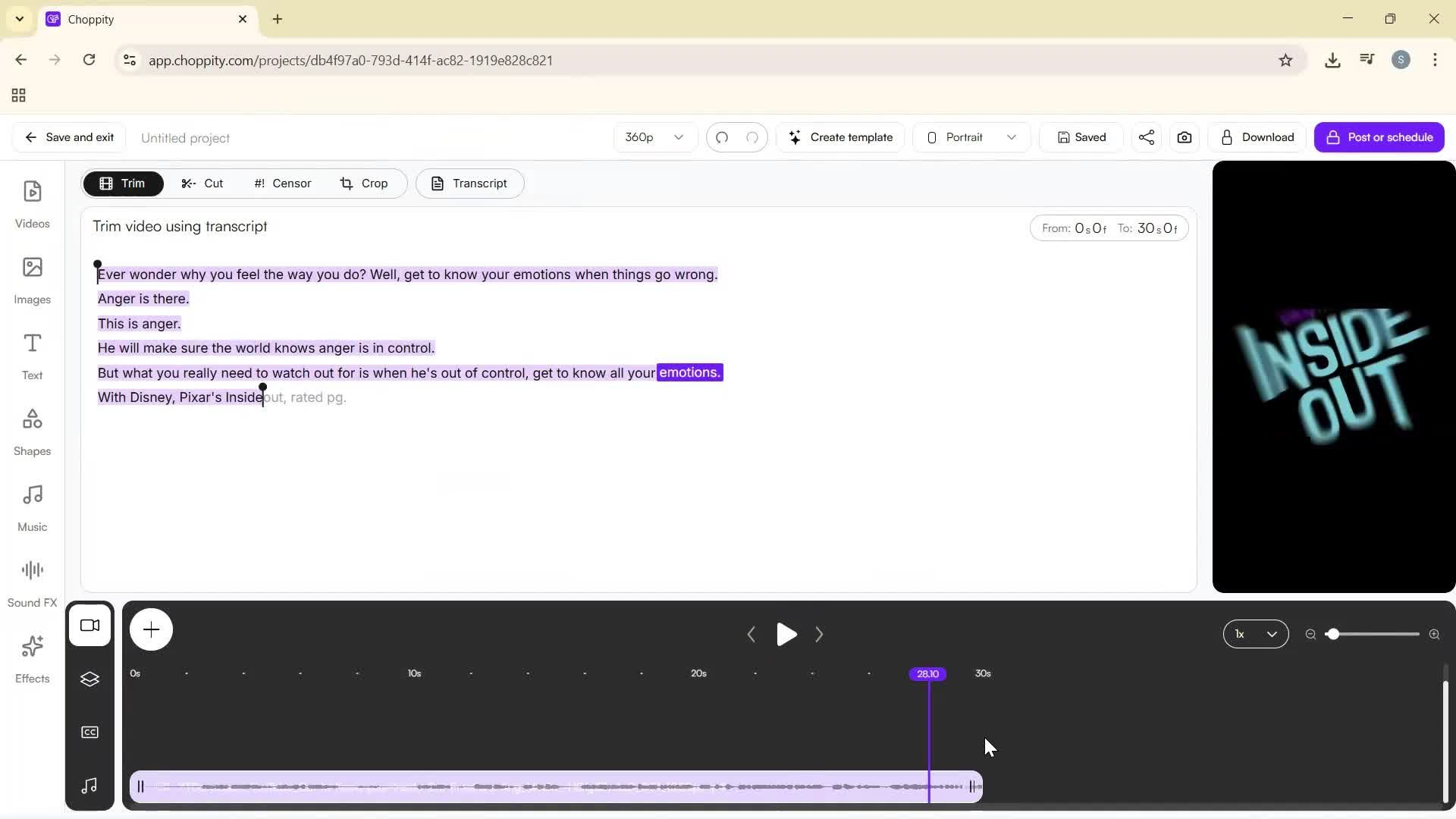Share the project via share icon
This screenshot has height=819, width=1456.
tap(1146, 137)
